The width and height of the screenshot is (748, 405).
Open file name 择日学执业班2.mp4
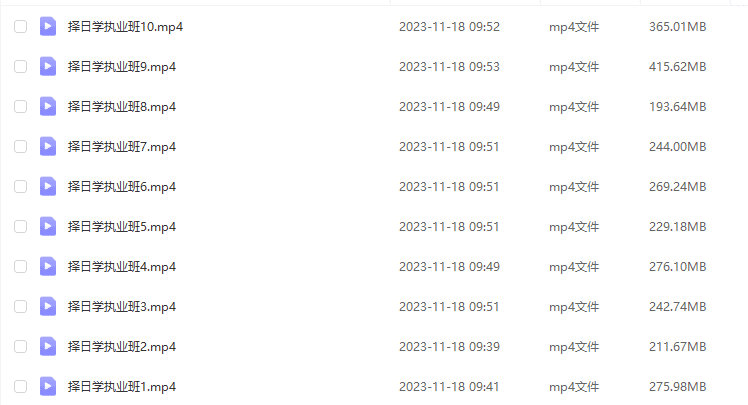122,347
